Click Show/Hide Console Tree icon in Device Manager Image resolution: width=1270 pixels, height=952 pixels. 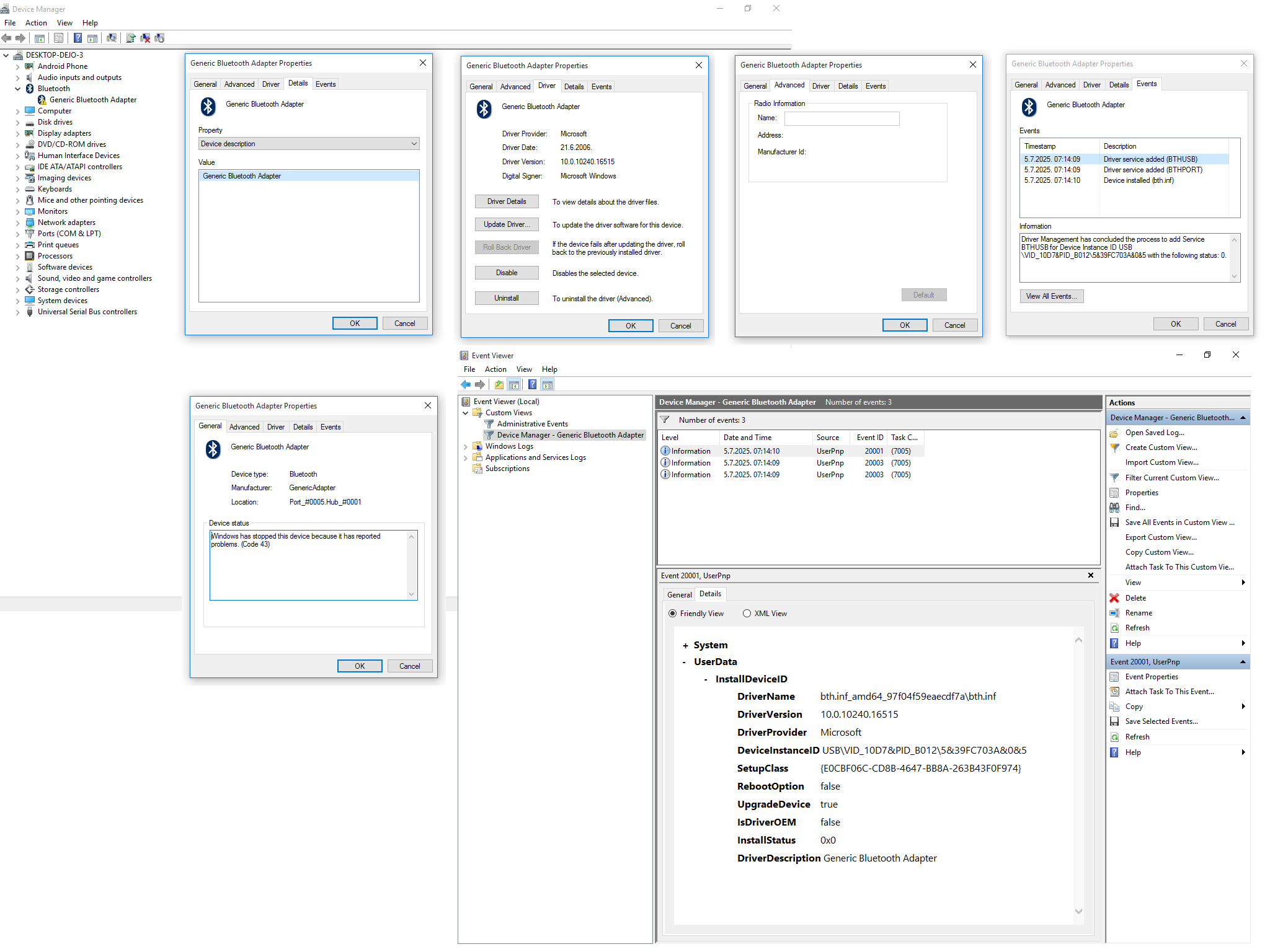39,38
